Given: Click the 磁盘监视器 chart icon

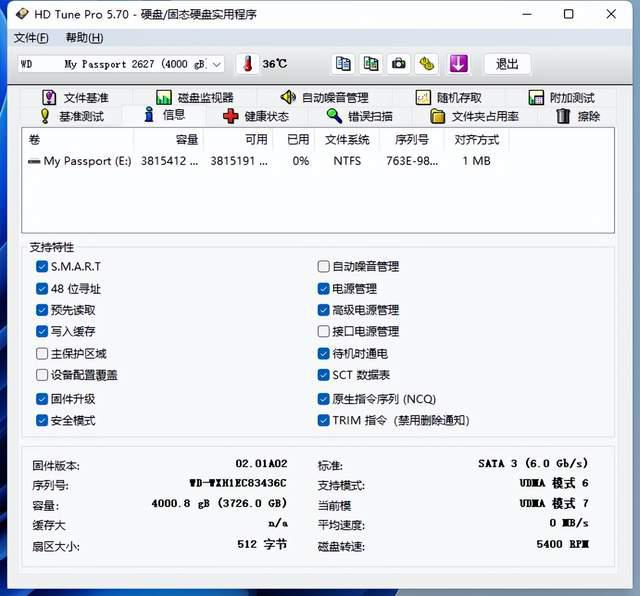Looking at the screenshot, I should coord(163,97).
